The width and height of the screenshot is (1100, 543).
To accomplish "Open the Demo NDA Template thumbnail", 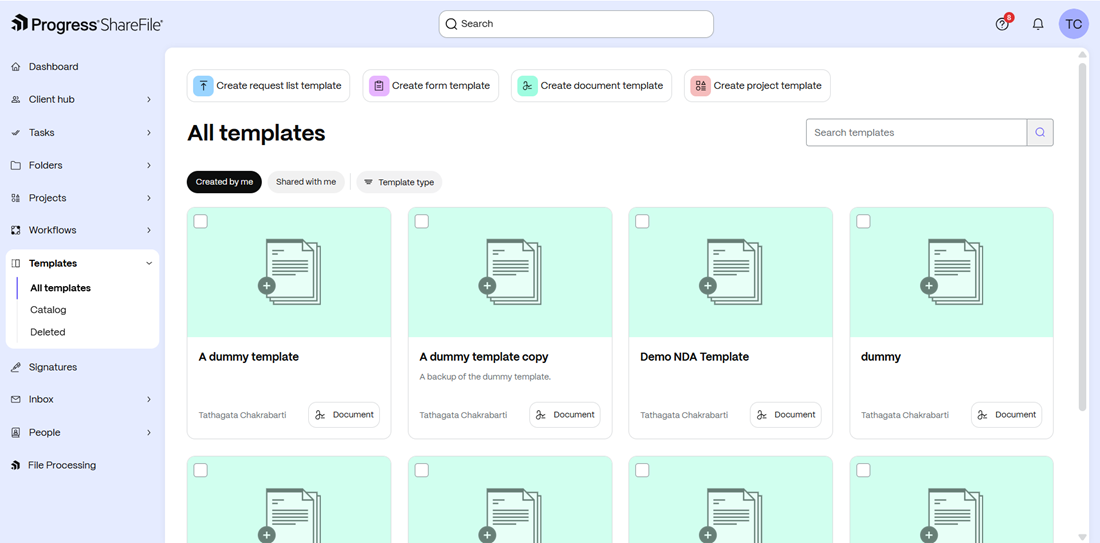I will click(730, 272).
